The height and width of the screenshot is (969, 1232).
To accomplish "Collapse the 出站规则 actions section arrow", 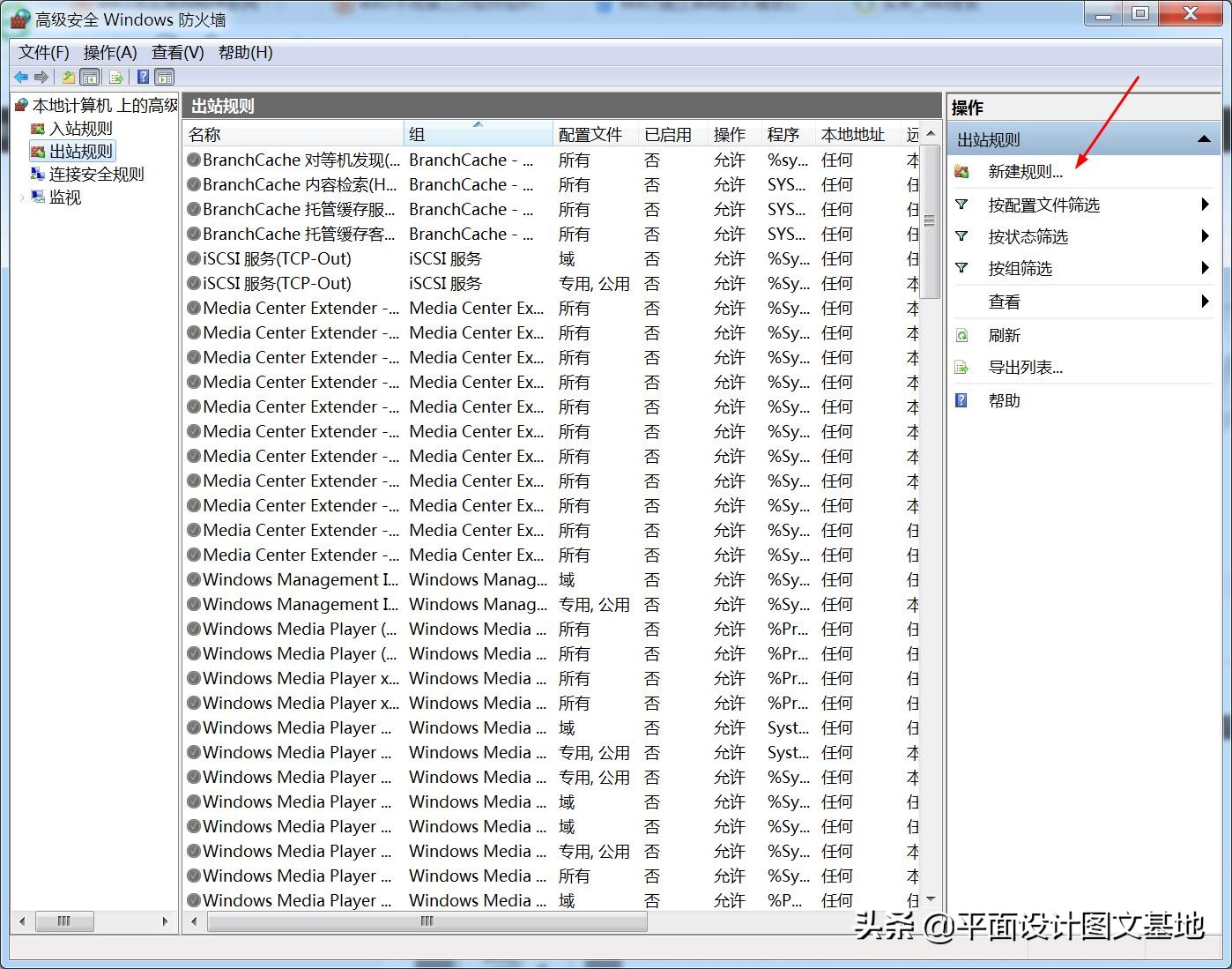I will pyautogui.click(x=1204, y=138).
